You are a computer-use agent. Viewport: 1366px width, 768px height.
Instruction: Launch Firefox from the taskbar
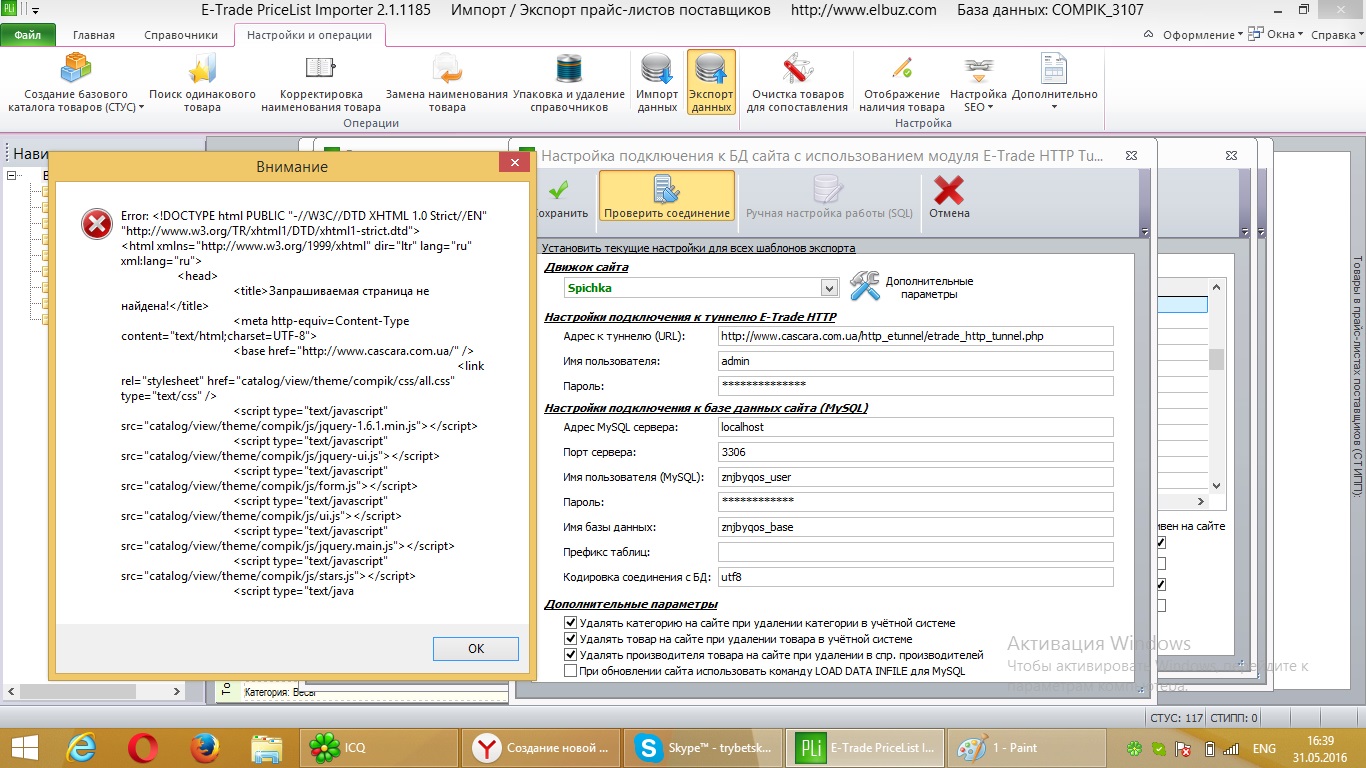(205, 748)
